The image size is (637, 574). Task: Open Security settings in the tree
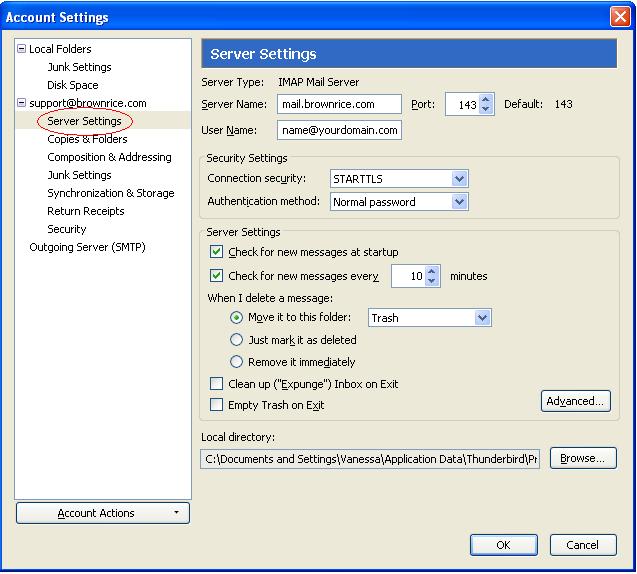(x=67, y=229)
